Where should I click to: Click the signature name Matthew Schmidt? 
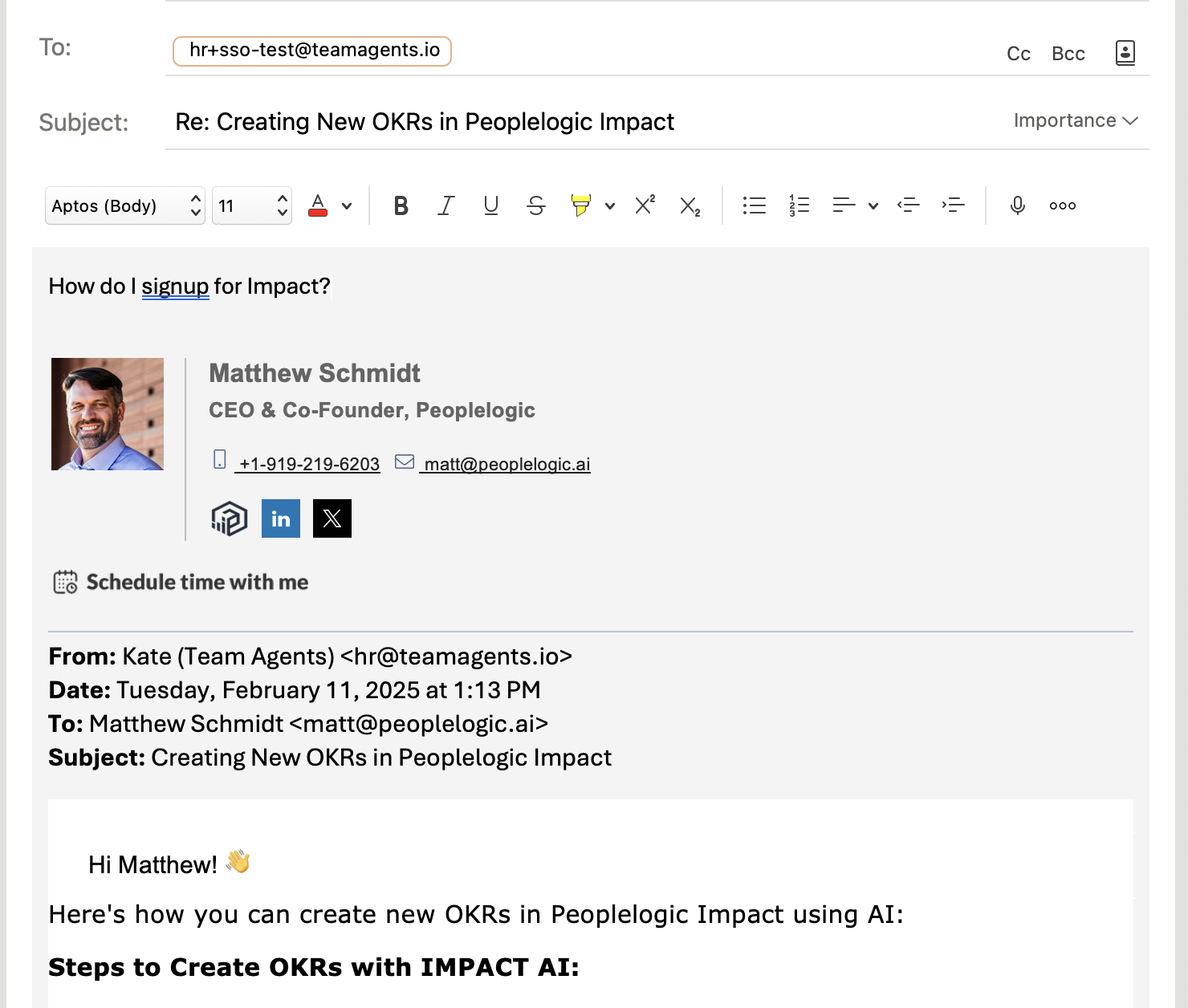[x=315, y=373]
